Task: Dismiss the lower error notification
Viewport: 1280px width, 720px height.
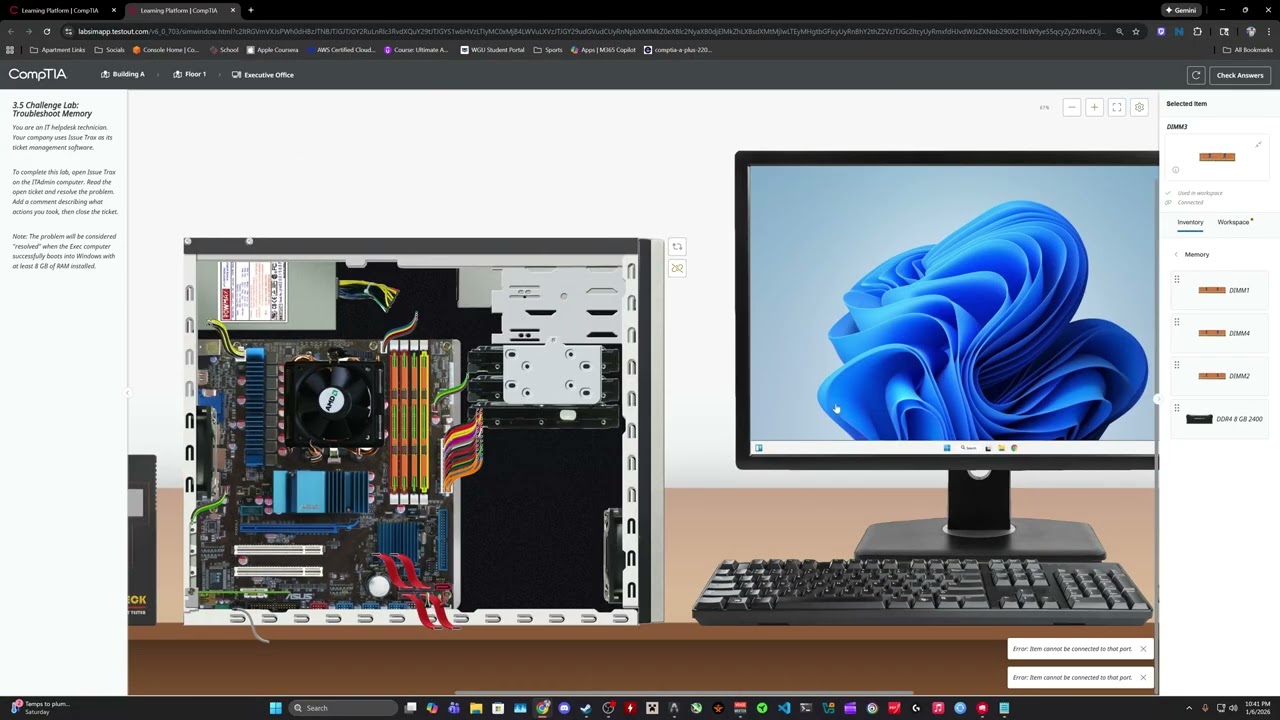Action: pyautogui.click(x=1143, y=677)
